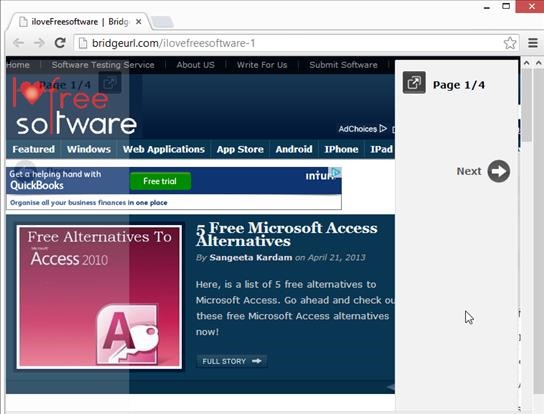Maximize the browser window
The height and width of the screenshot is (414, 544).
[506, 6]
